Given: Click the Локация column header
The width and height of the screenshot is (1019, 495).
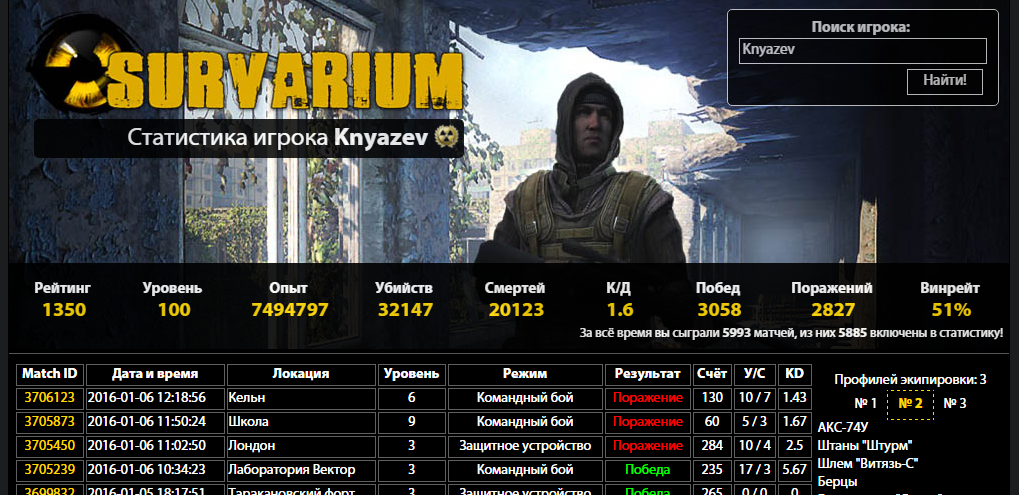Looking at the screenshot, I should [301, 374].
